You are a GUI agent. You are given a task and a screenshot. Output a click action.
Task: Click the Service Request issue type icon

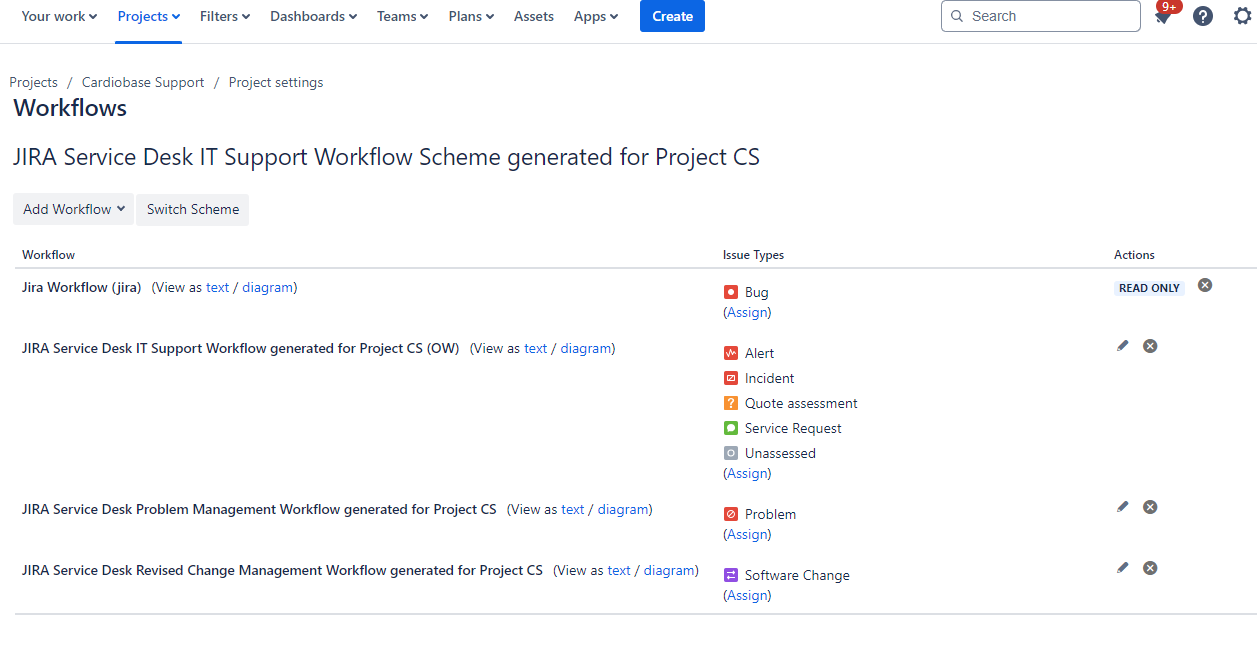731,427
